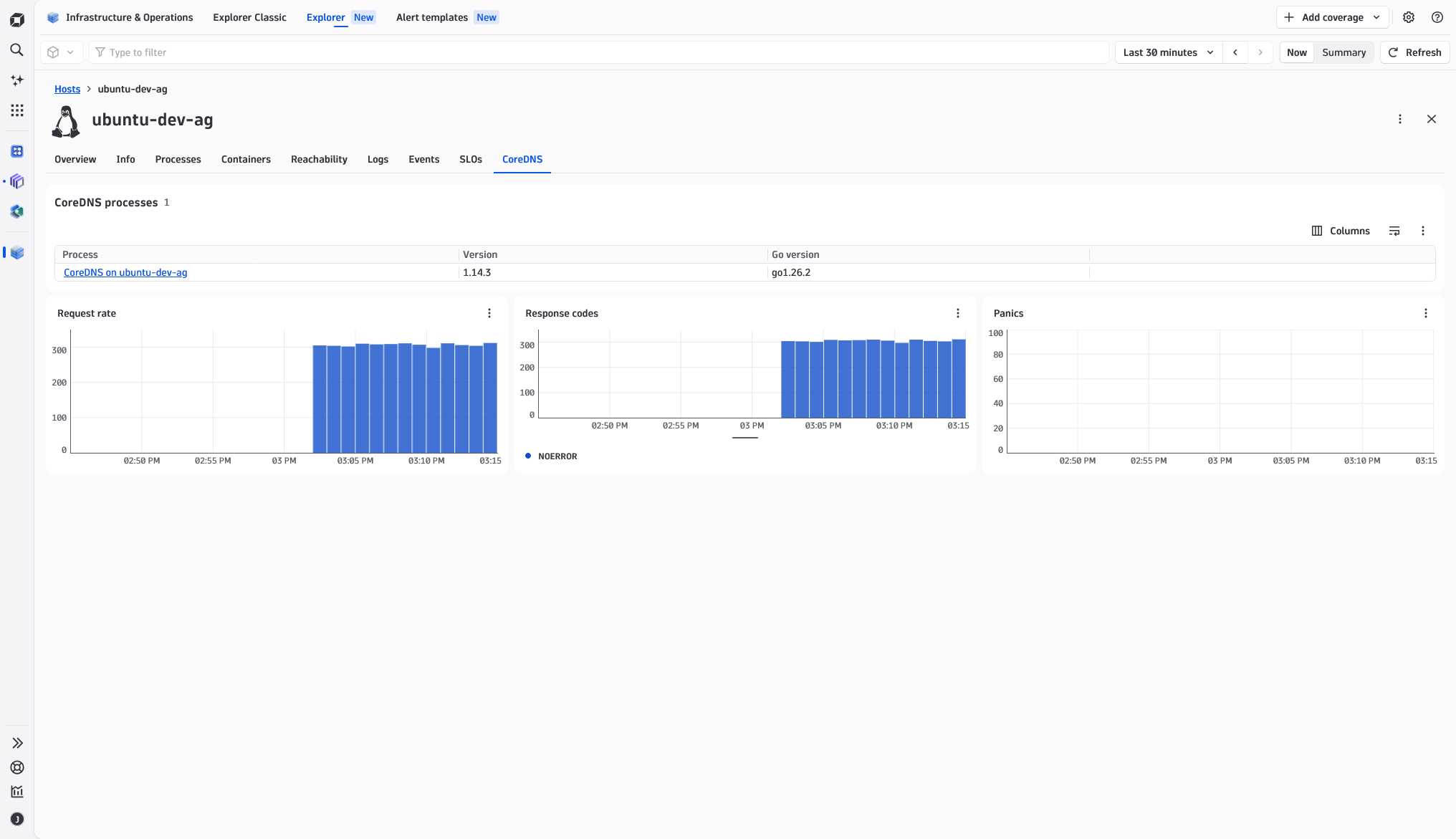The image size is (1456, 839).
Task: Go to previous timeframe arrow
Action: coord(1235,52)
